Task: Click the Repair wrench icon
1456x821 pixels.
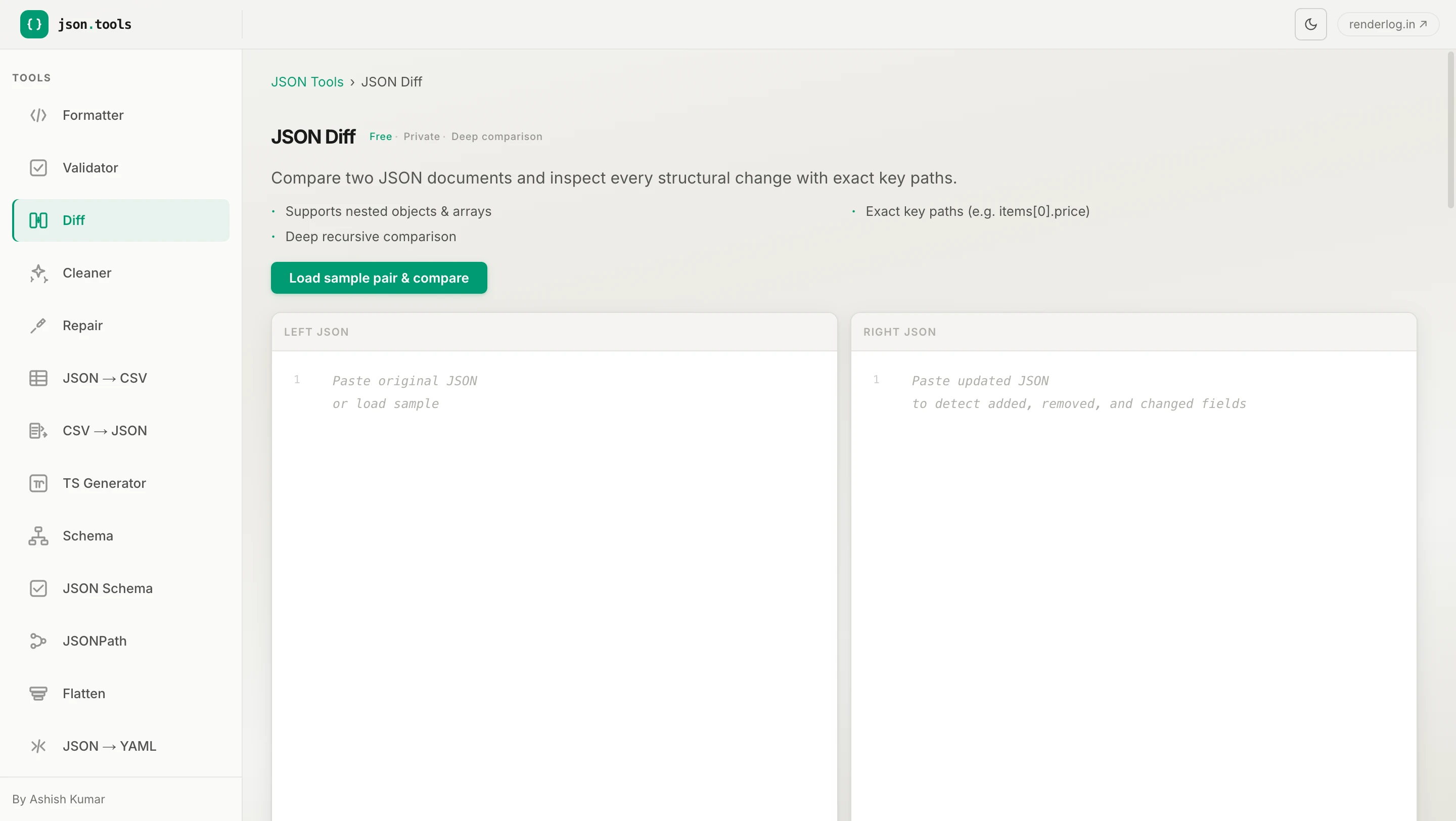Action: tap(38, 326)
